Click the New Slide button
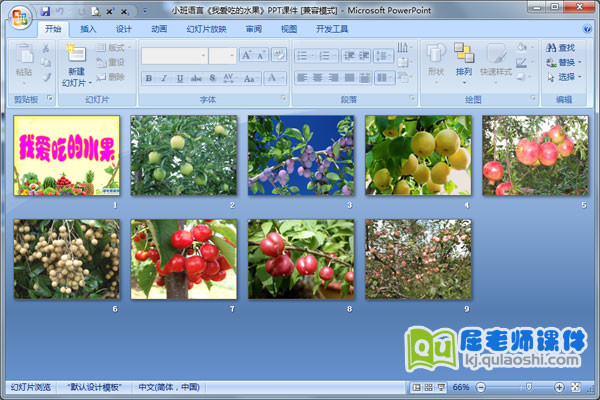Viewport: 600px width, 400px height. 76,63
